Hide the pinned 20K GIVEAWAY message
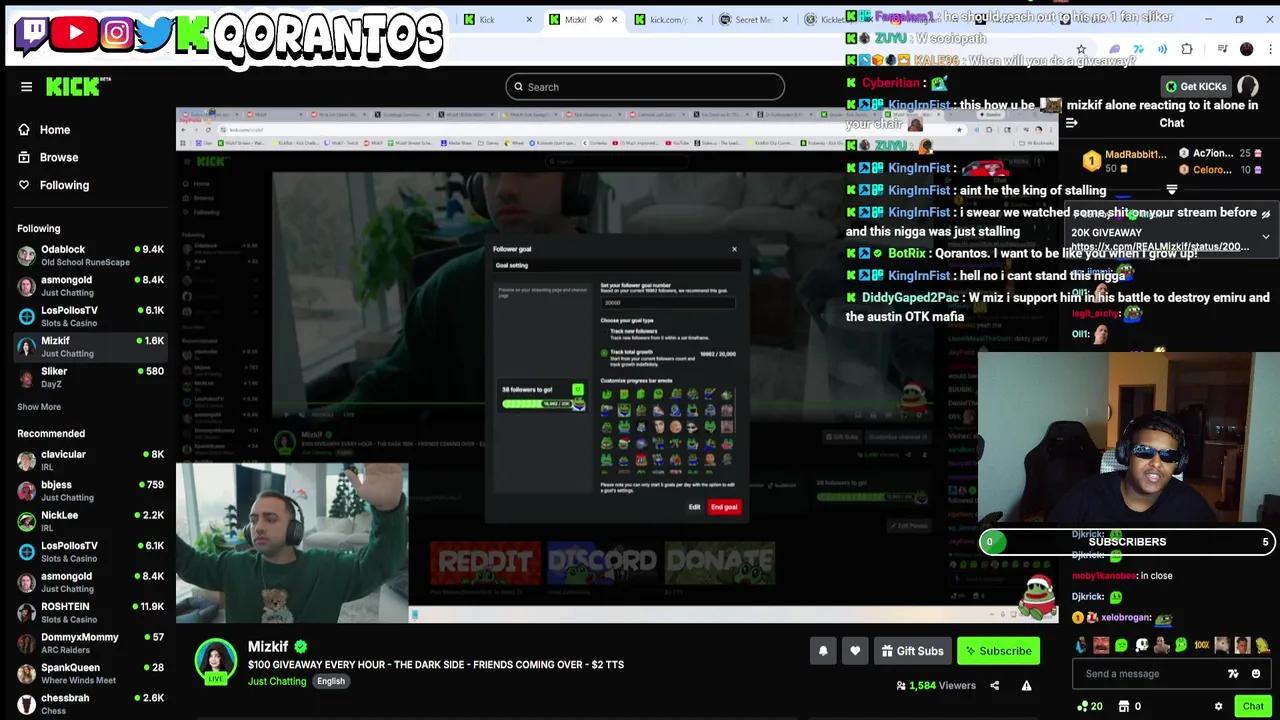 tap(1265, 214)
